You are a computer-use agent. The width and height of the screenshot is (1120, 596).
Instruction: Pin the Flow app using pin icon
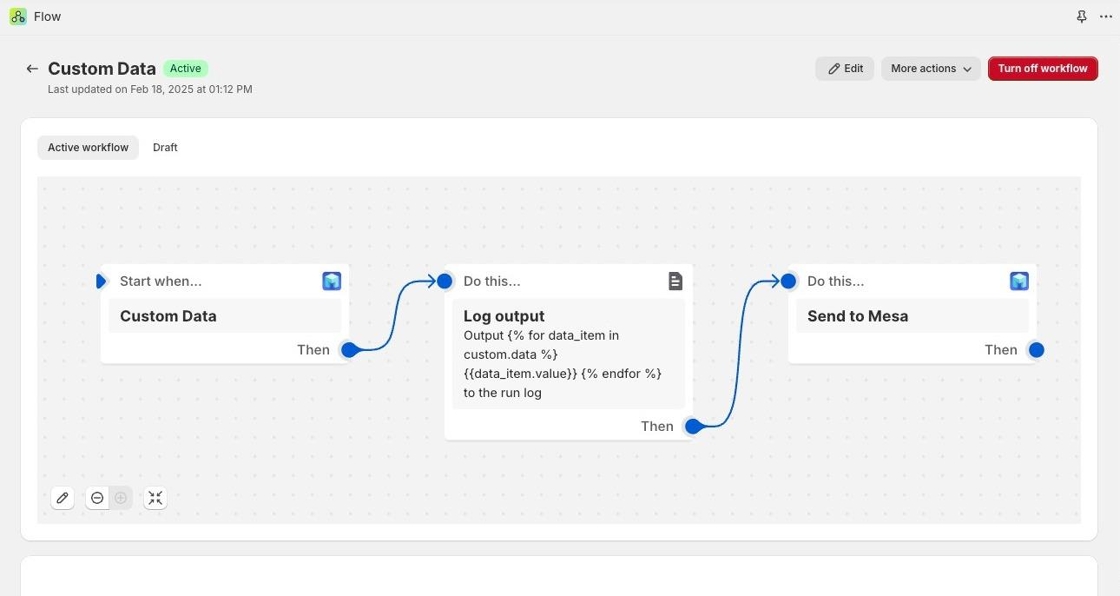pyautogui.click(x=1081, y=17)
